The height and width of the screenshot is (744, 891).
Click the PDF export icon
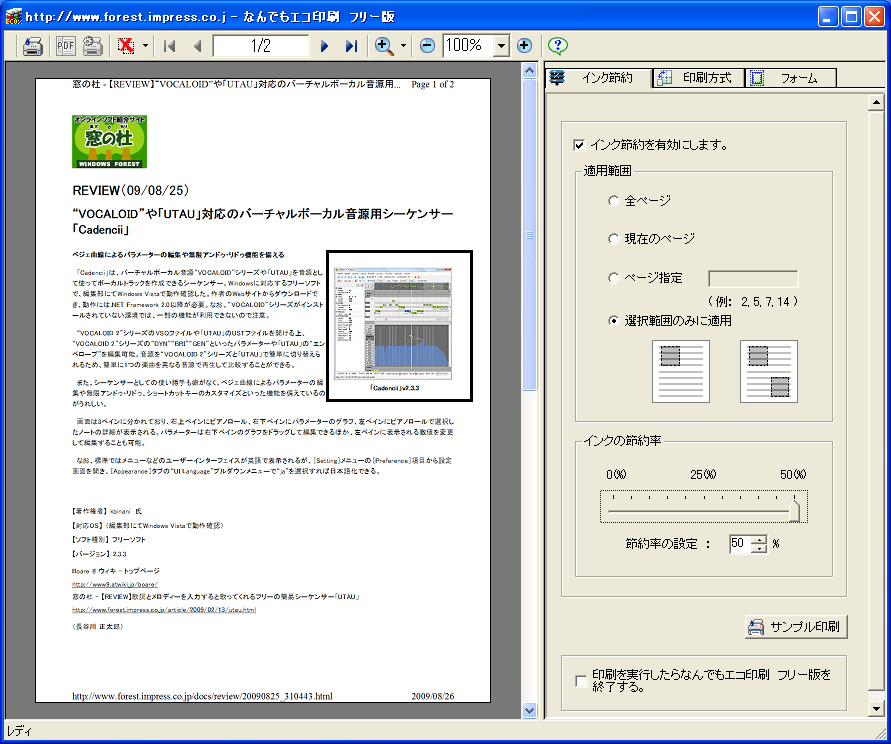65,45
